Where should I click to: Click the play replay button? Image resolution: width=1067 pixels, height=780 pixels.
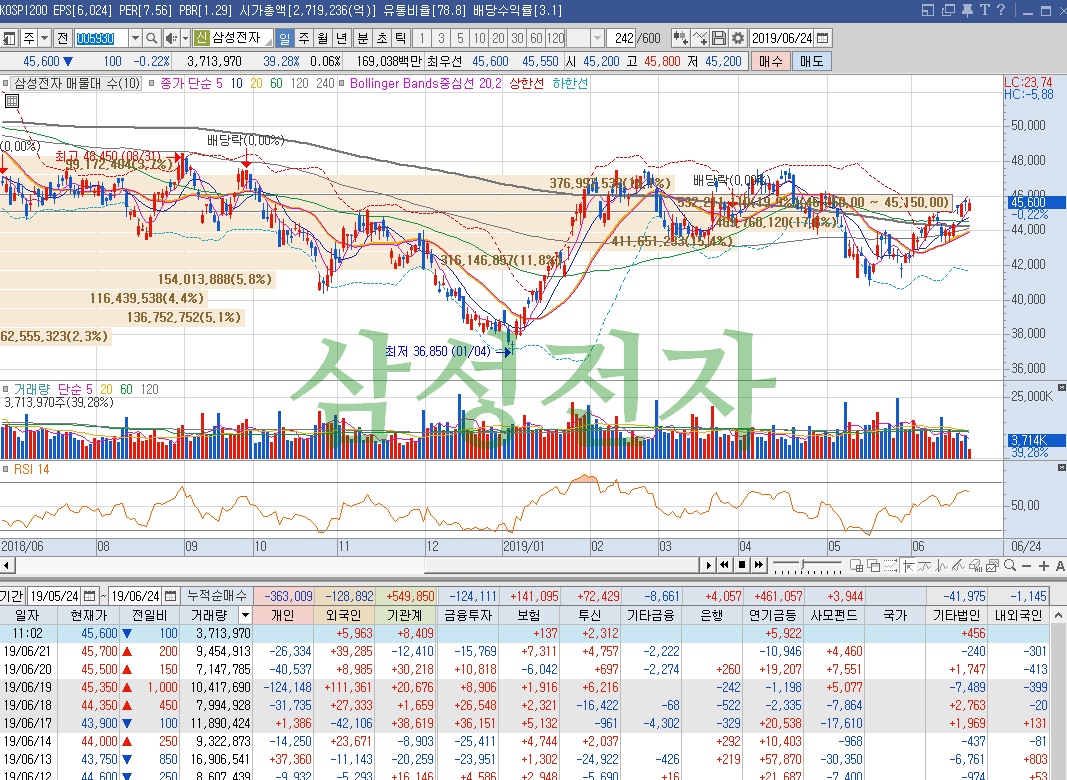point(708,565)
